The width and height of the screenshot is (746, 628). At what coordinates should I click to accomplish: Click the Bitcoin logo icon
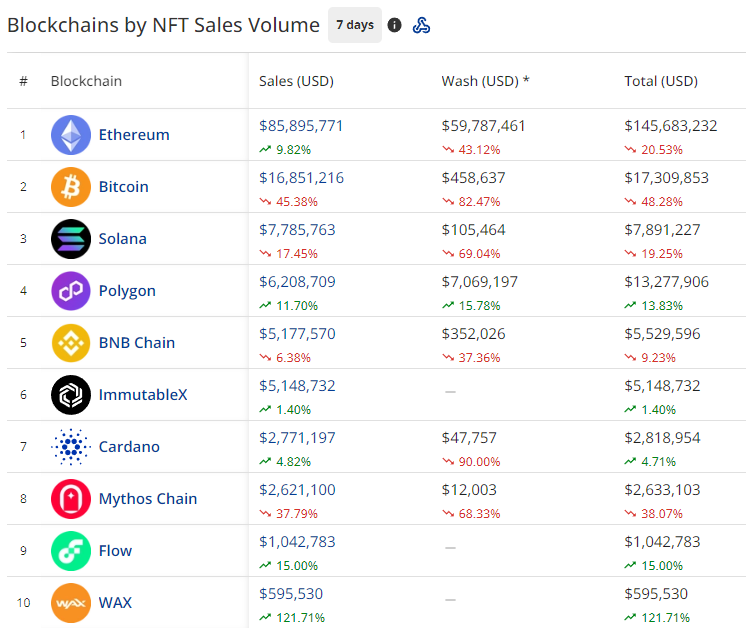coord(71,186)
